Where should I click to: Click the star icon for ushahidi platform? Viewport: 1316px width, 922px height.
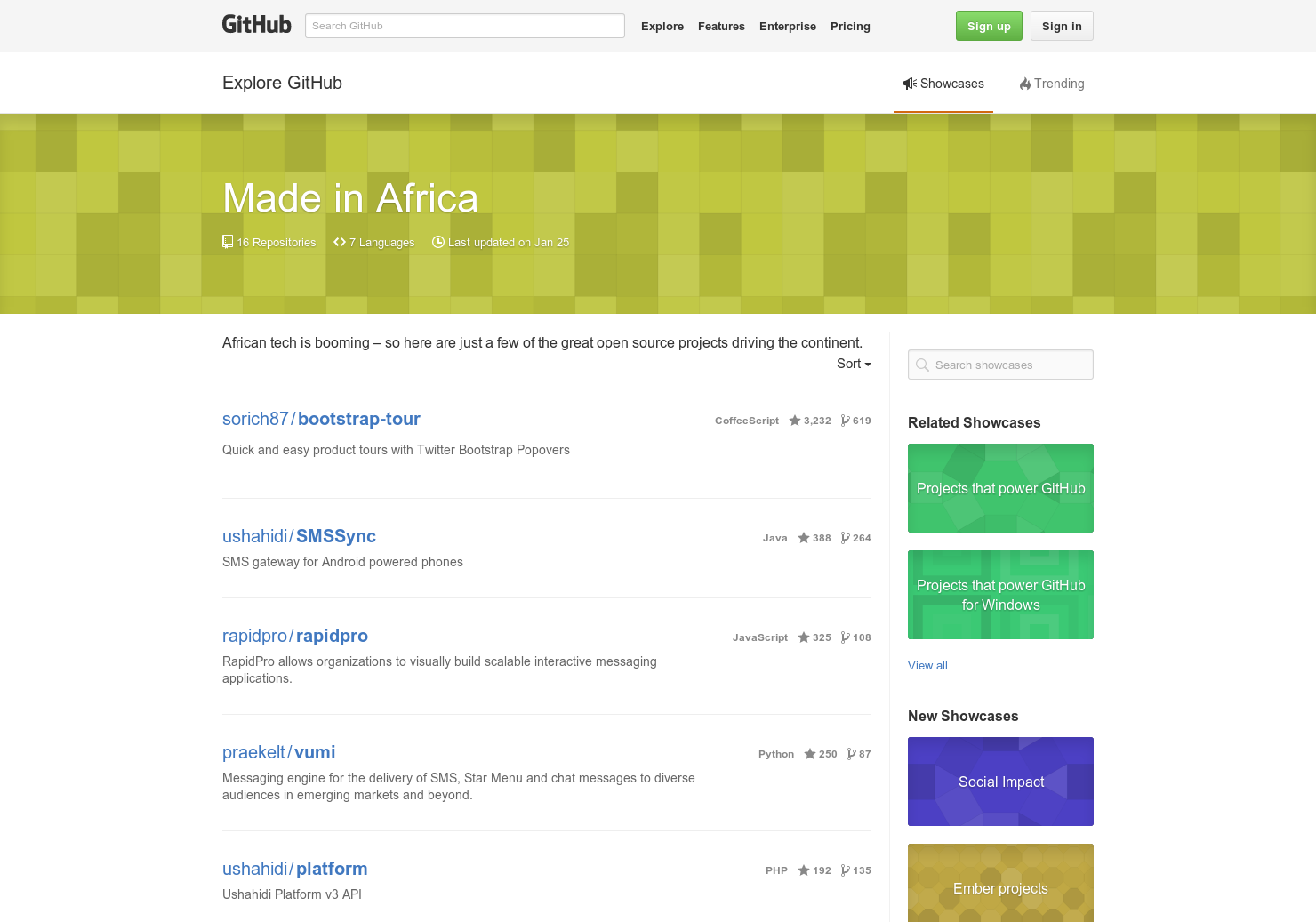coord(804,870)
